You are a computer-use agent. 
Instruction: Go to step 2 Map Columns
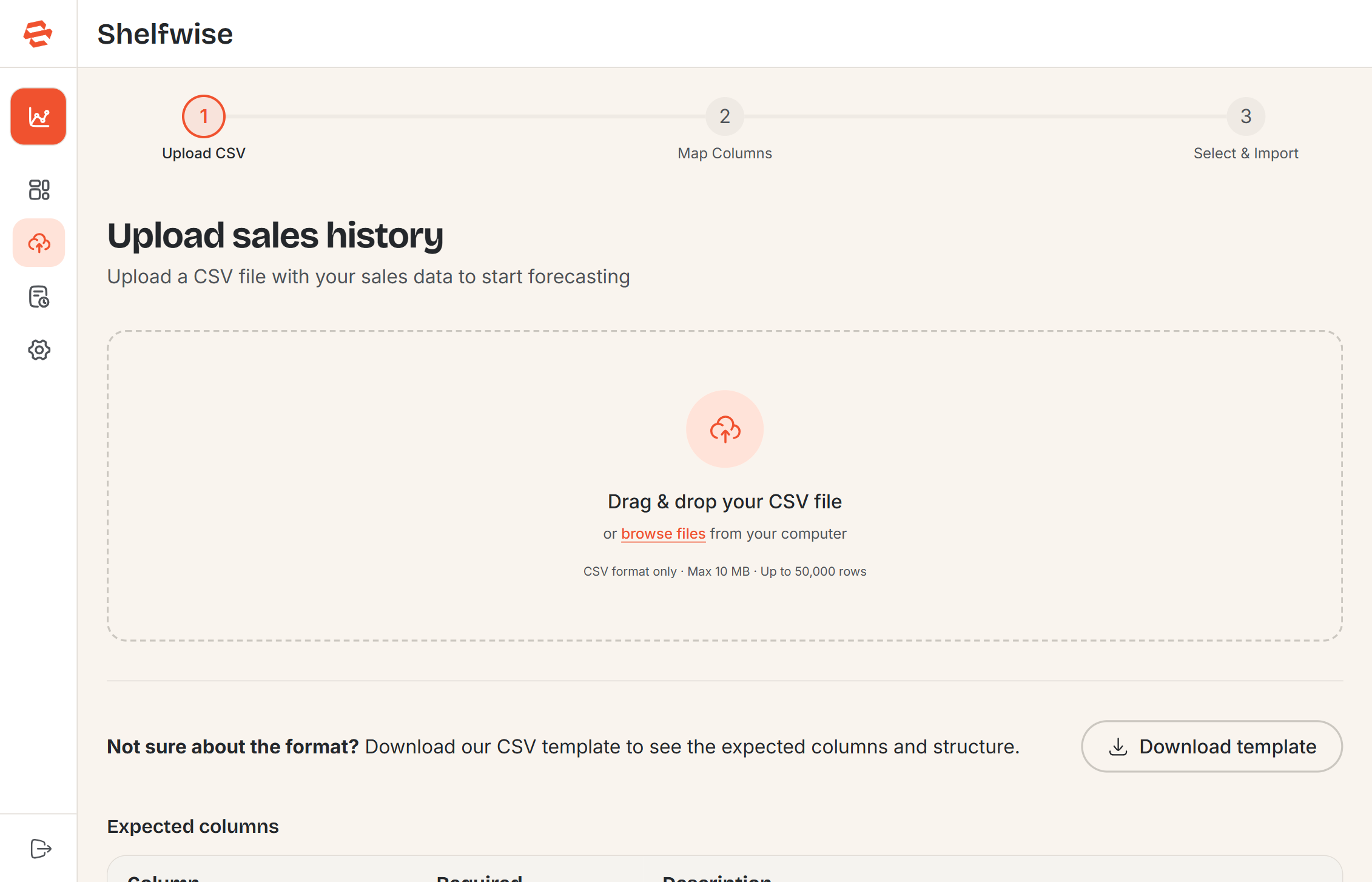(x=725, y=116)
